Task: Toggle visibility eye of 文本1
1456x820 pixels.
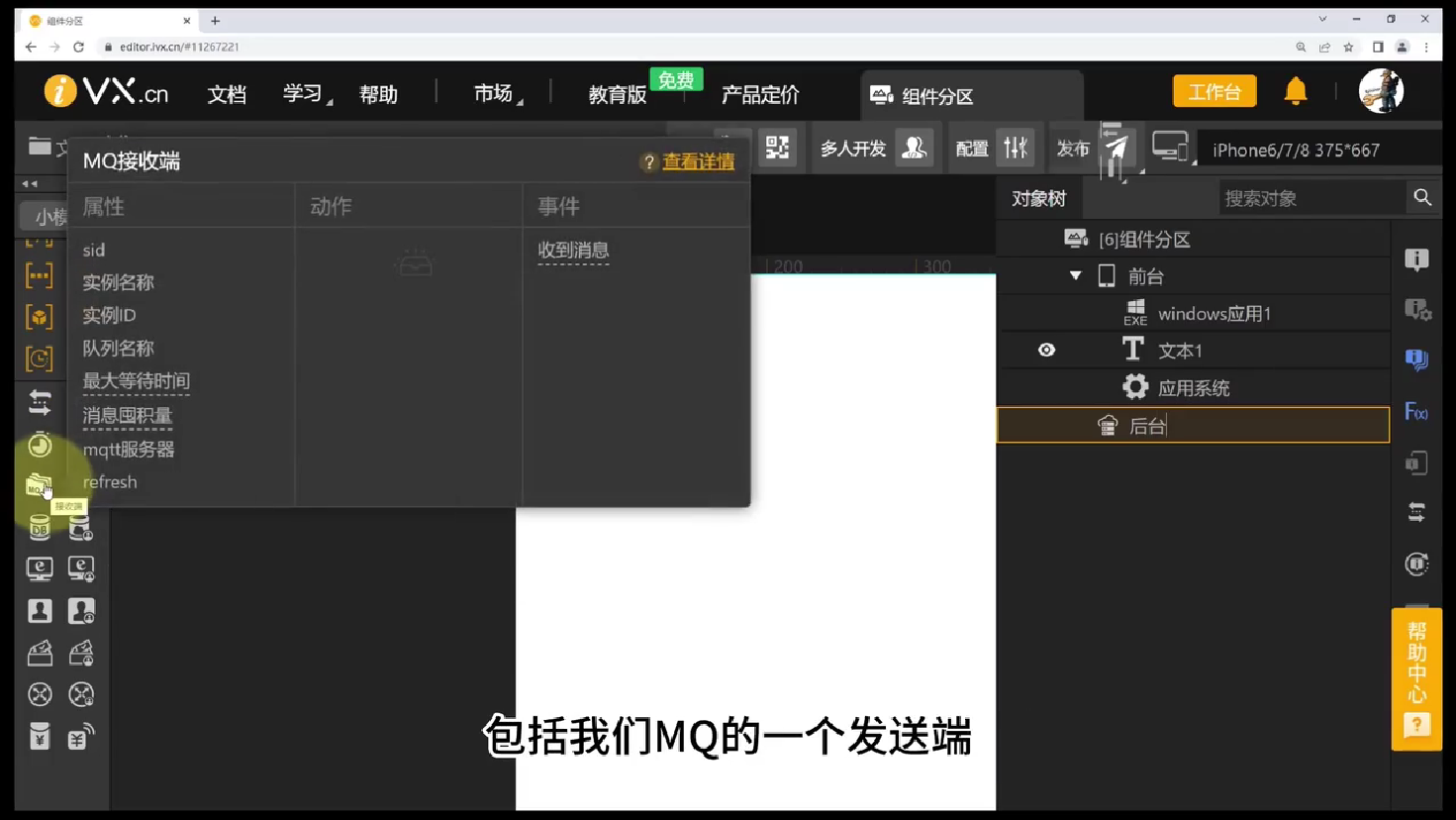Action: point(1046,350)
